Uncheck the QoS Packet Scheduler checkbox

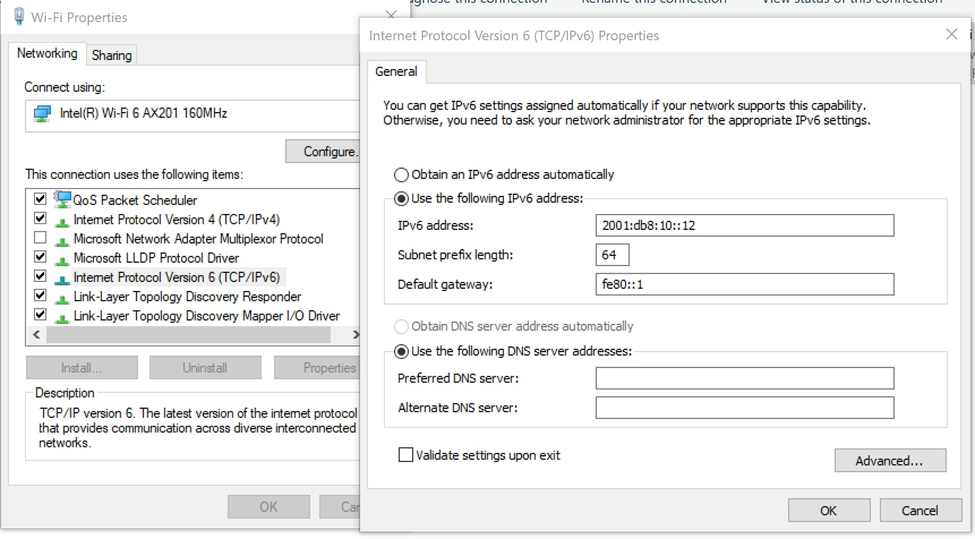click(40, 199)
